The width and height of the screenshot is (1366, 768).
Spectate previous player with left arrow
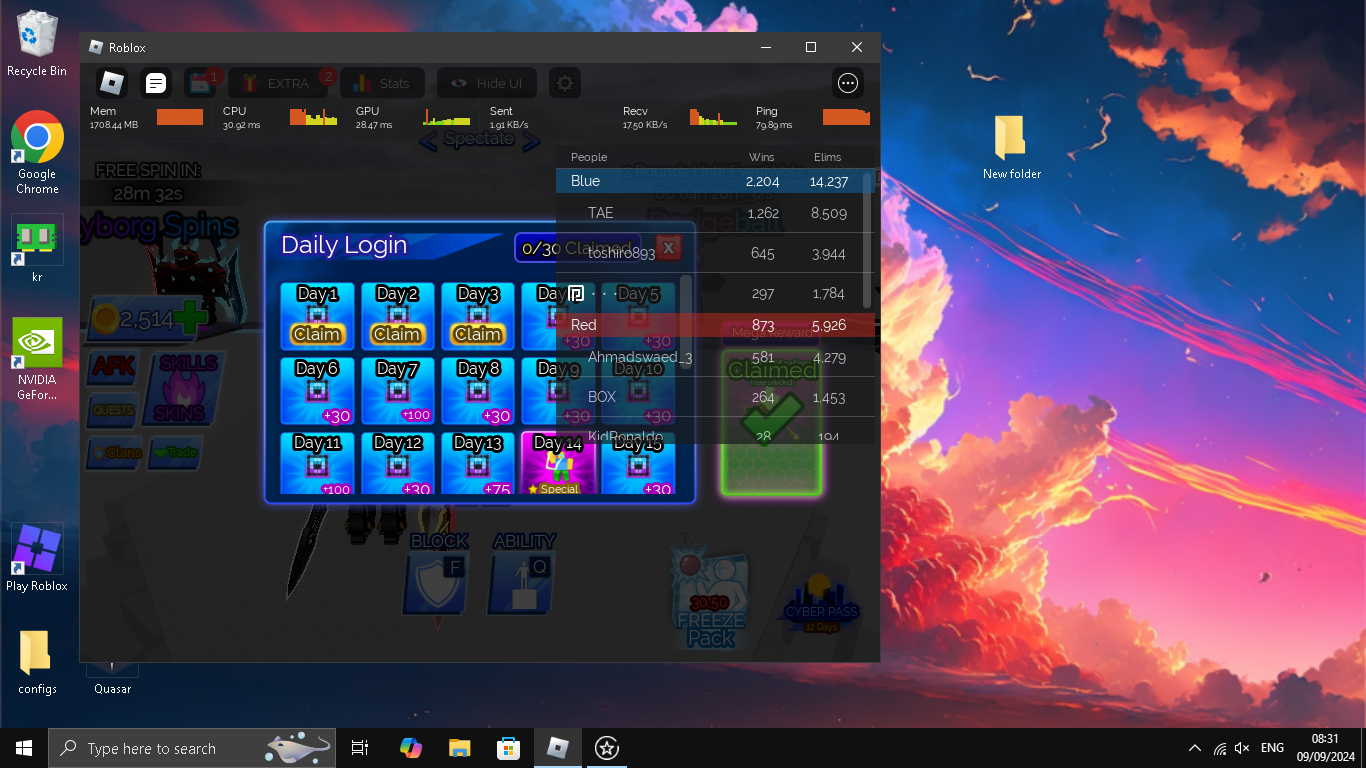[x=428, y=141]
